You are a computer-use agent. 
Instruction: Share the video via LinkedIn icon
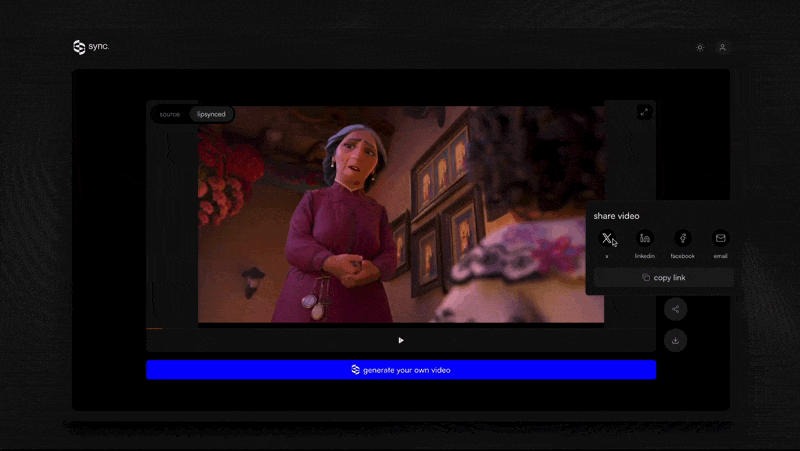pyautogui.click(x=645, y=238)
